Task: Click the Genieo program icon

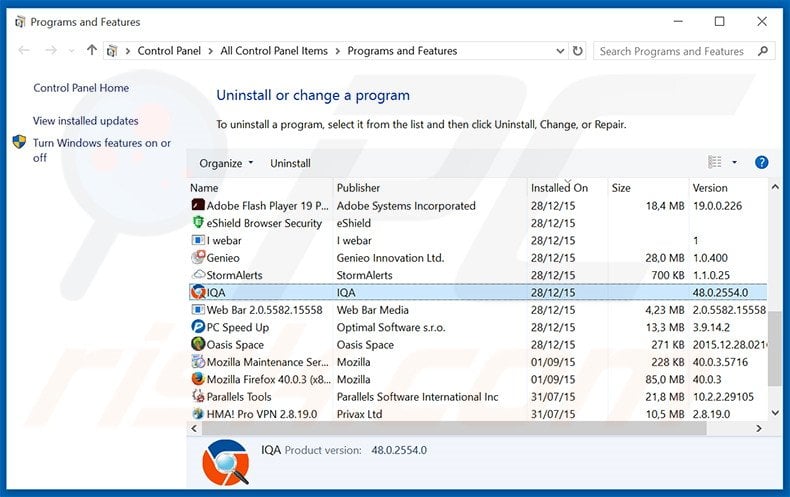Action: click(198, 257)
